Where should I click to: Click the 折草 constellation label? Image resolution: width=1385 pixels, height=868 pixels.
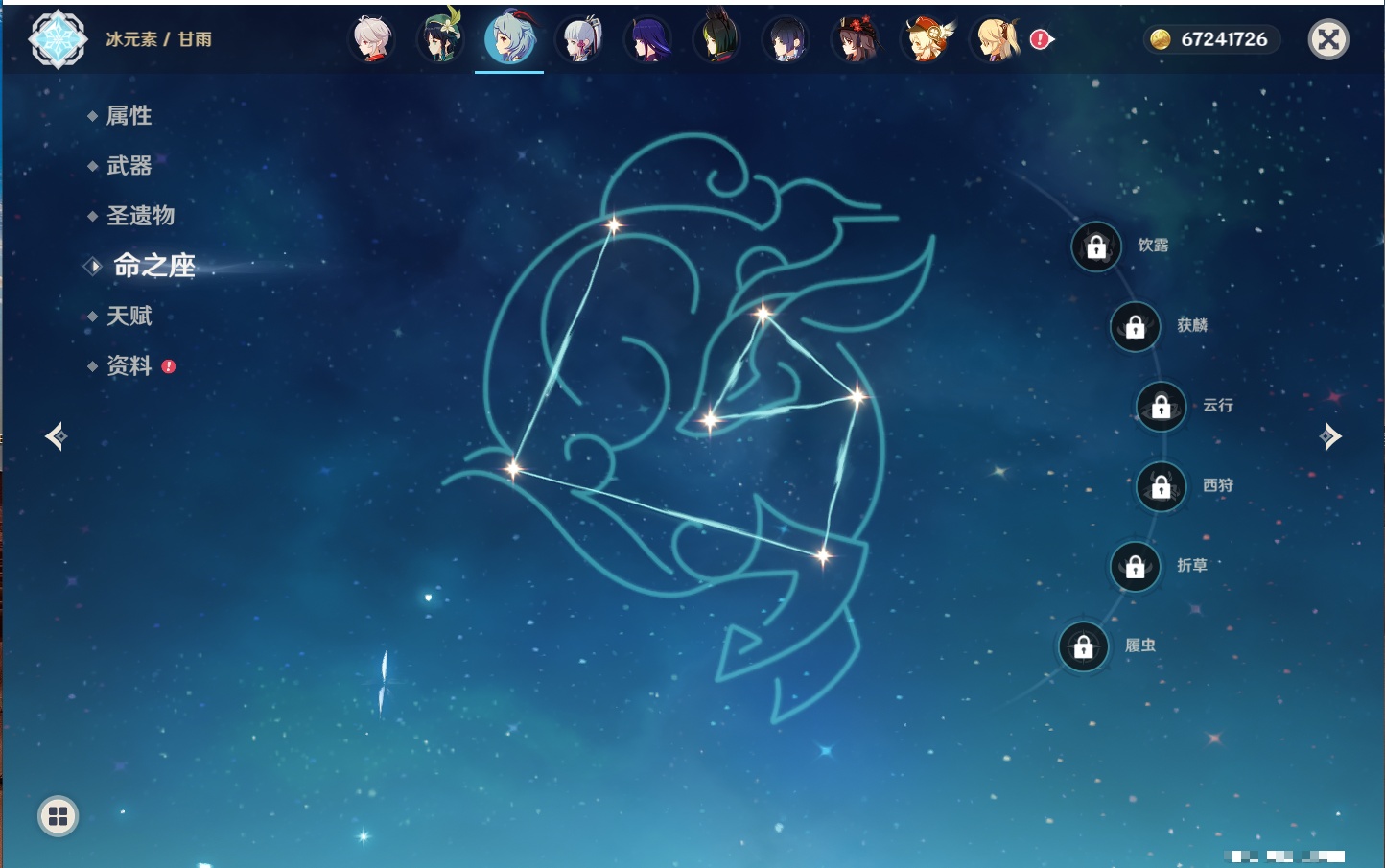click(x=1192, y=566)
